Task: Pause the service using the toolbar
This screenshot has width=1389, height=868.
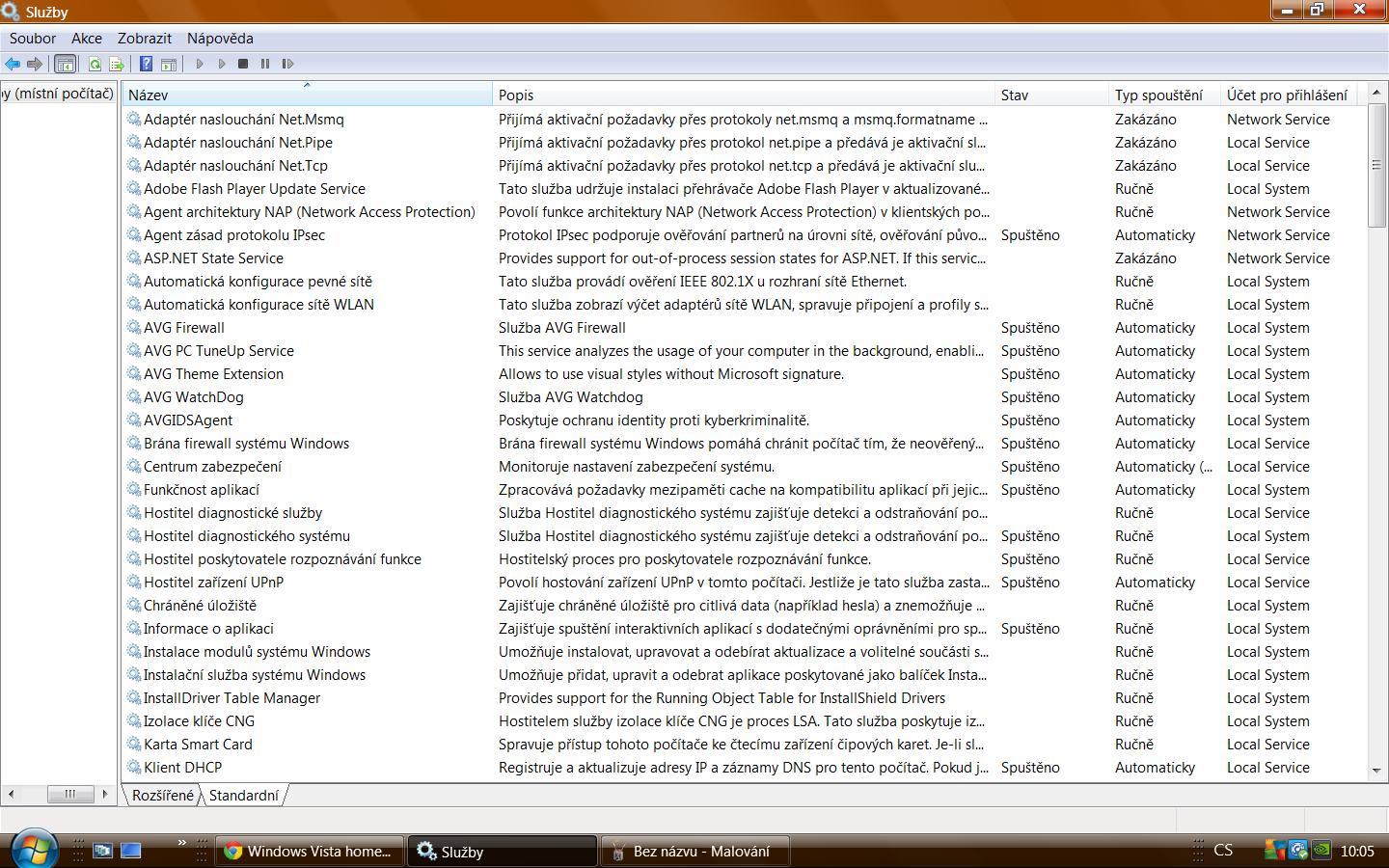Action: point(265,64)
